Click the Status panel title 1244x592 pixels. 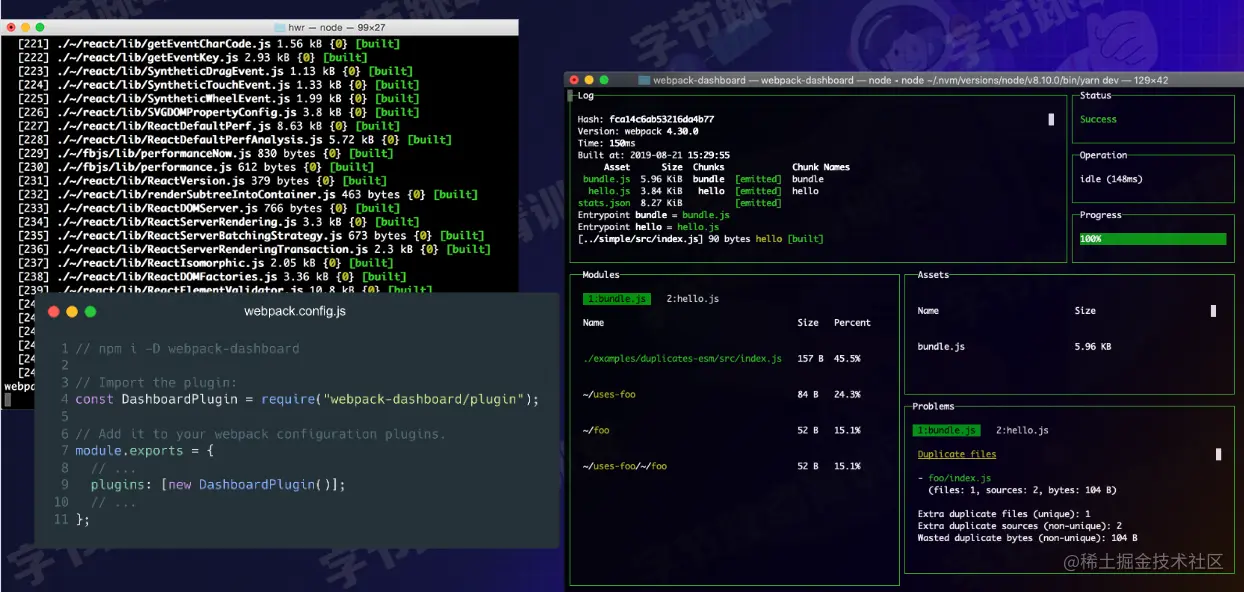pyautogui.click(x=1096, y=96)
